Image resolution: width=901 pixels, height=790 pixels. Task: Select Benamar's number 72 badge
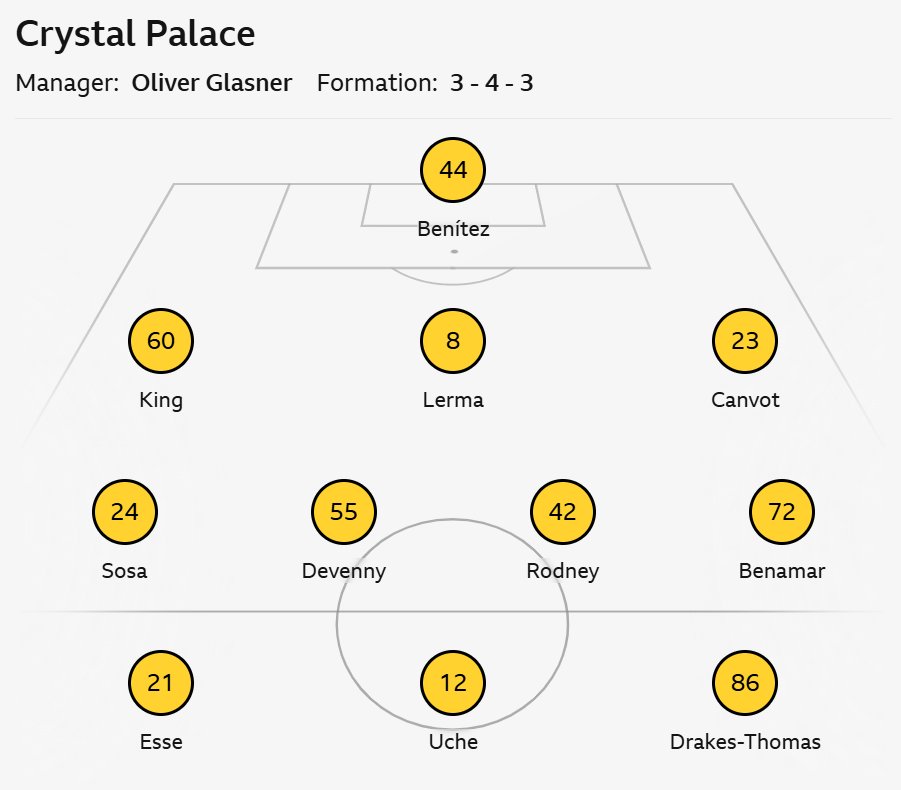(782, 512)
